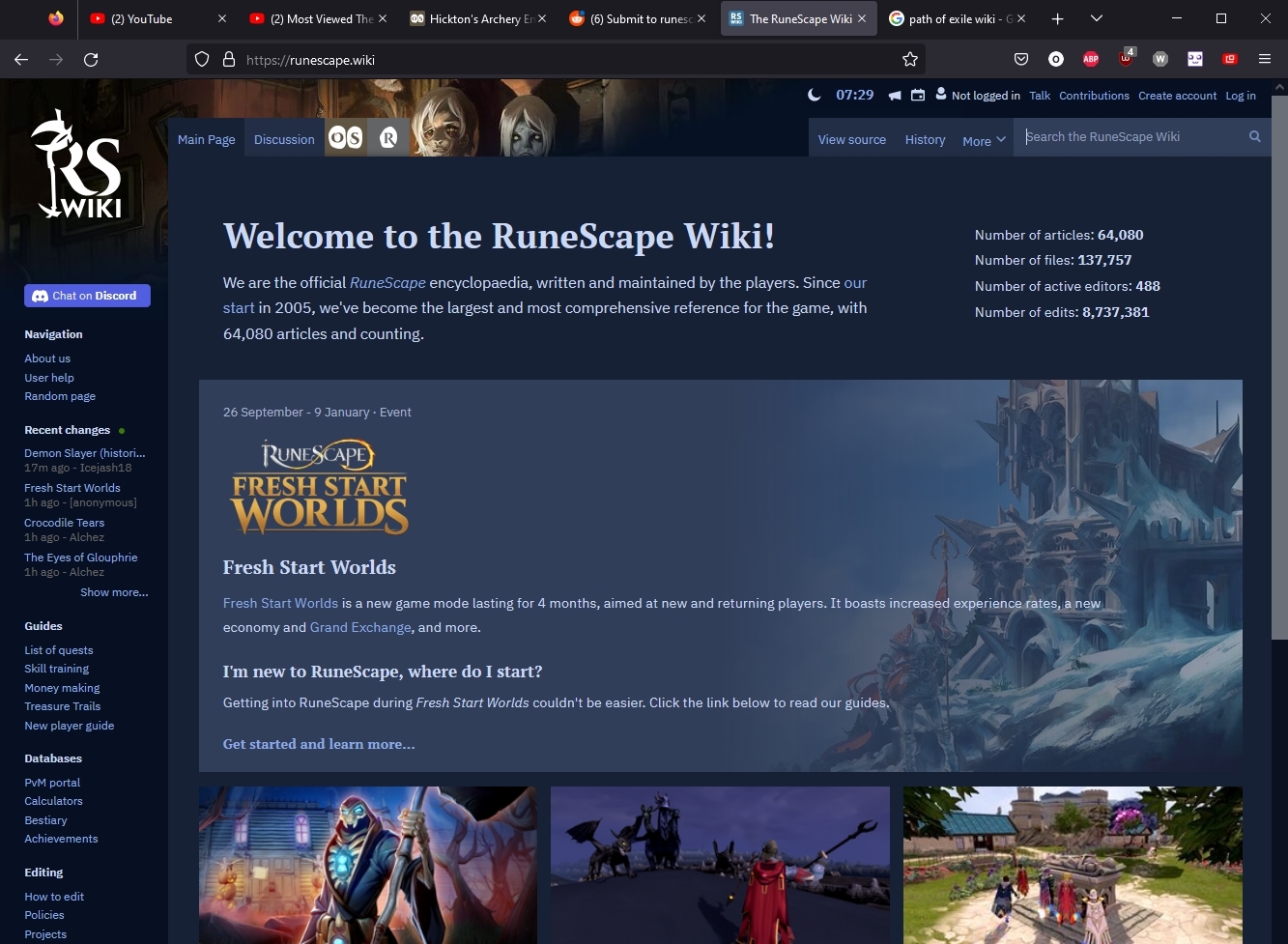Bookmark page with the star icon
Viewport: 1288px width, 944px height.
click(909, 59)
